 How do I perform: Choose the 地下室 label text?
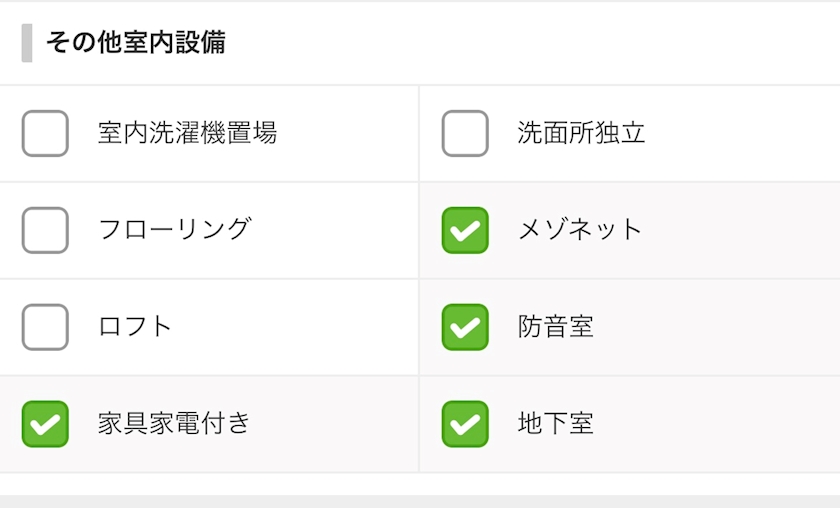[x=555, y=424]
